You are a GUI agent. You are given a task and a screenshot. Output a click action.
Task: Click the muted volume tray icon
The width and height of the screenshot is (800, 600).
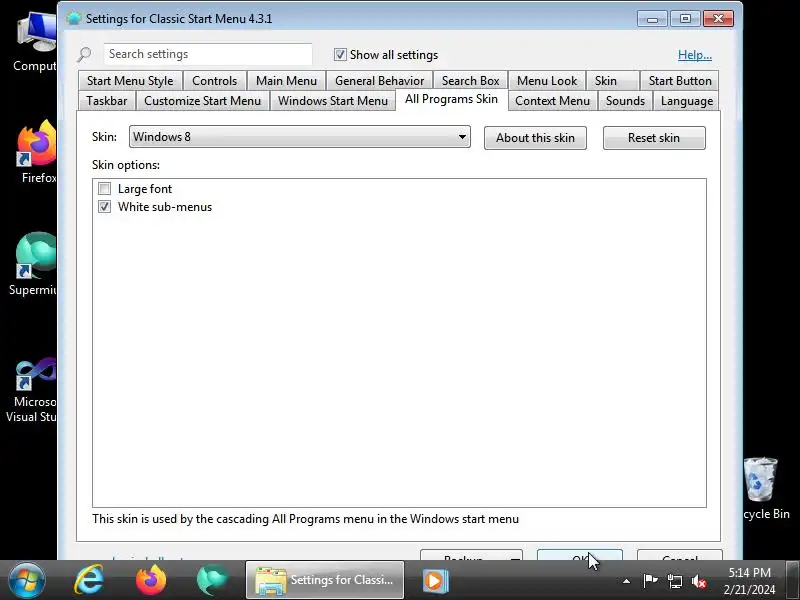click(x=698, y=581)
